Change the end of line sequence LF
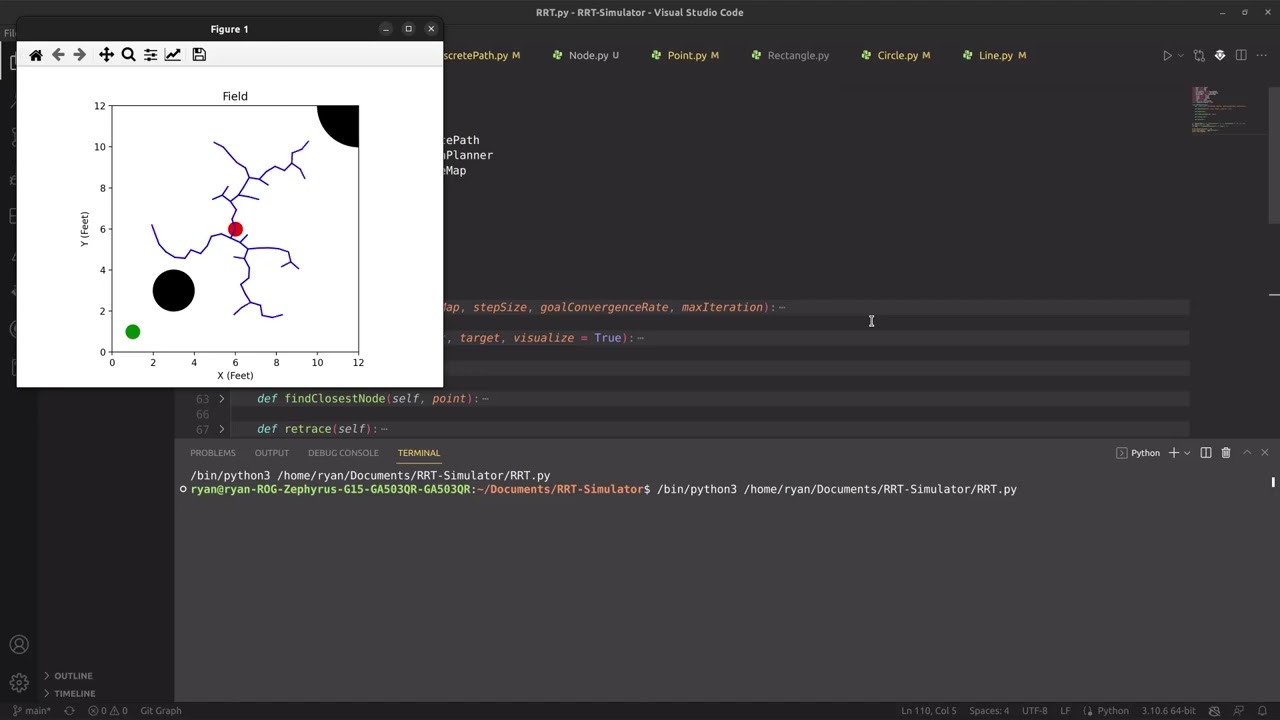The width and height of the screenshot is (1280, 720). [x=1065, y=711]
